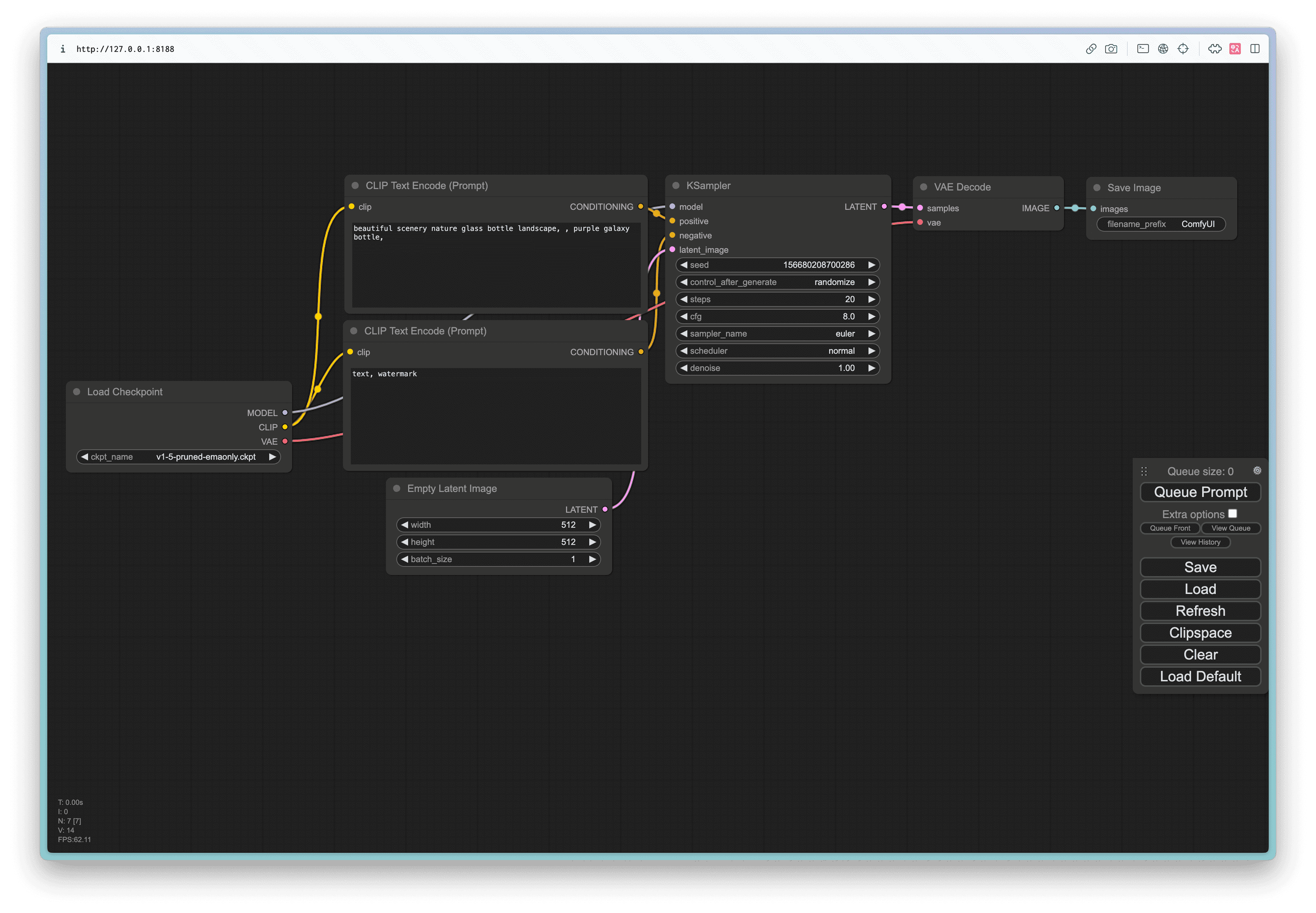This screenshot has width=1316, height=913.
Task: Click the crosshair target icon
Action: 1183,49
